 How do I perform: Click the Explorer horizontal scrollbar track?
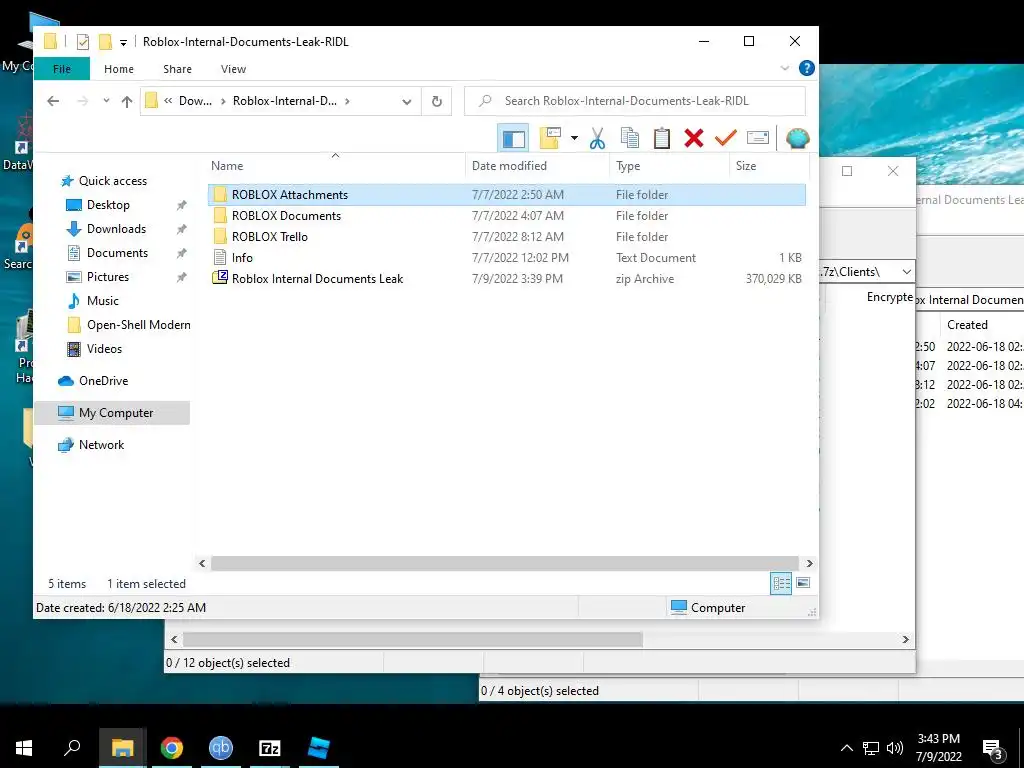point(504,563)
